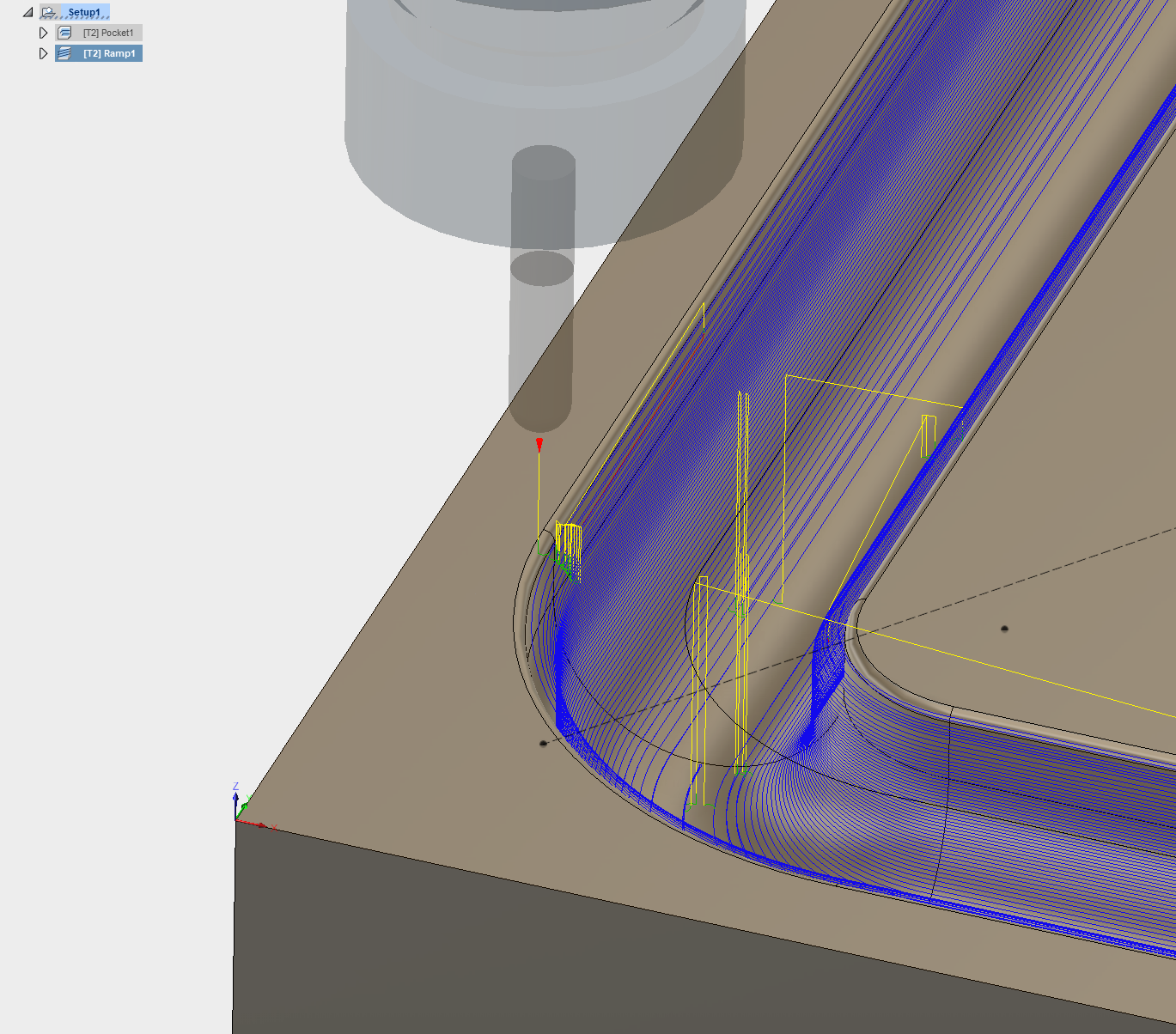Expand the [T2] Pocket1 operation
The width and height of the screenshot is (1176, 1034).
pos(43,33)
